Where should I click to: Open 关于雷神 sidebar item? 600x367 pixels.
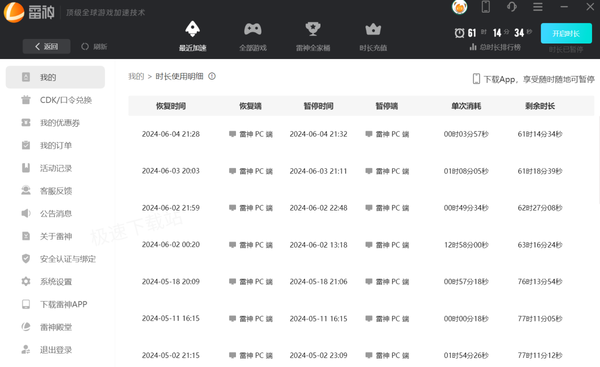[x=55, y=236]
